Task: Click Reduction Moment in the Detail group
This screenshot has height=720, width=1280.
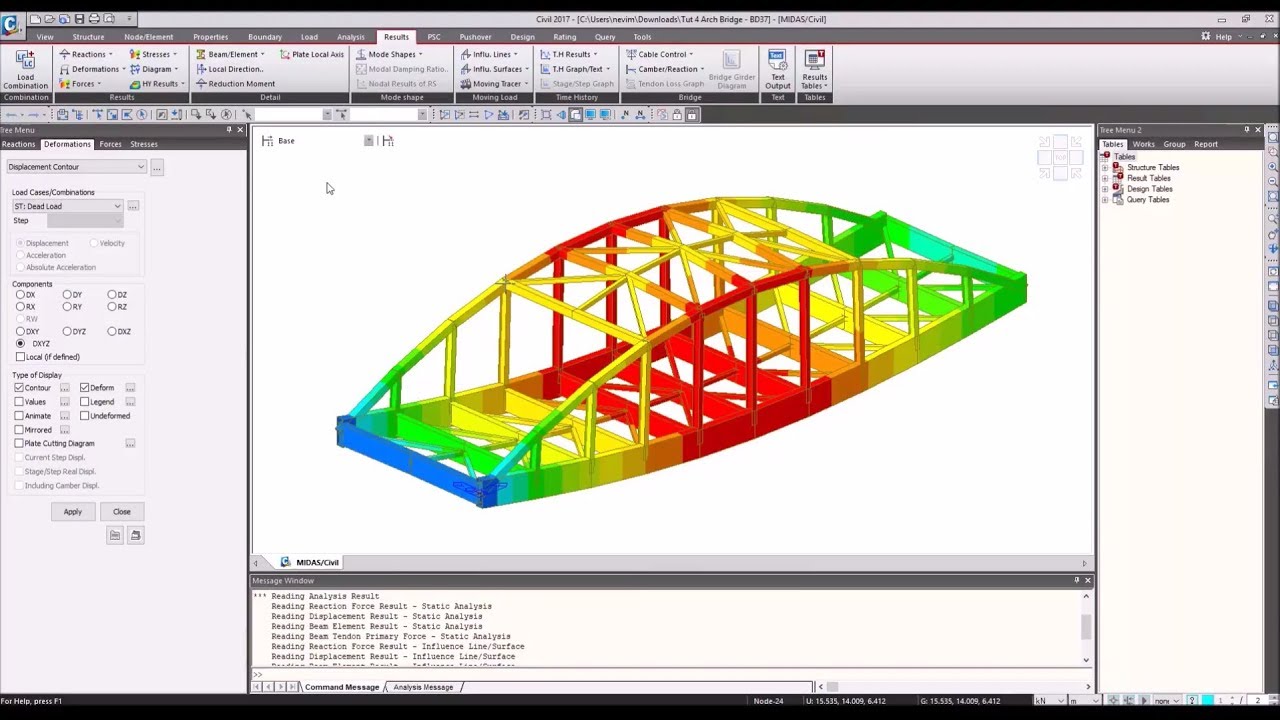Action: click(235, 84)
